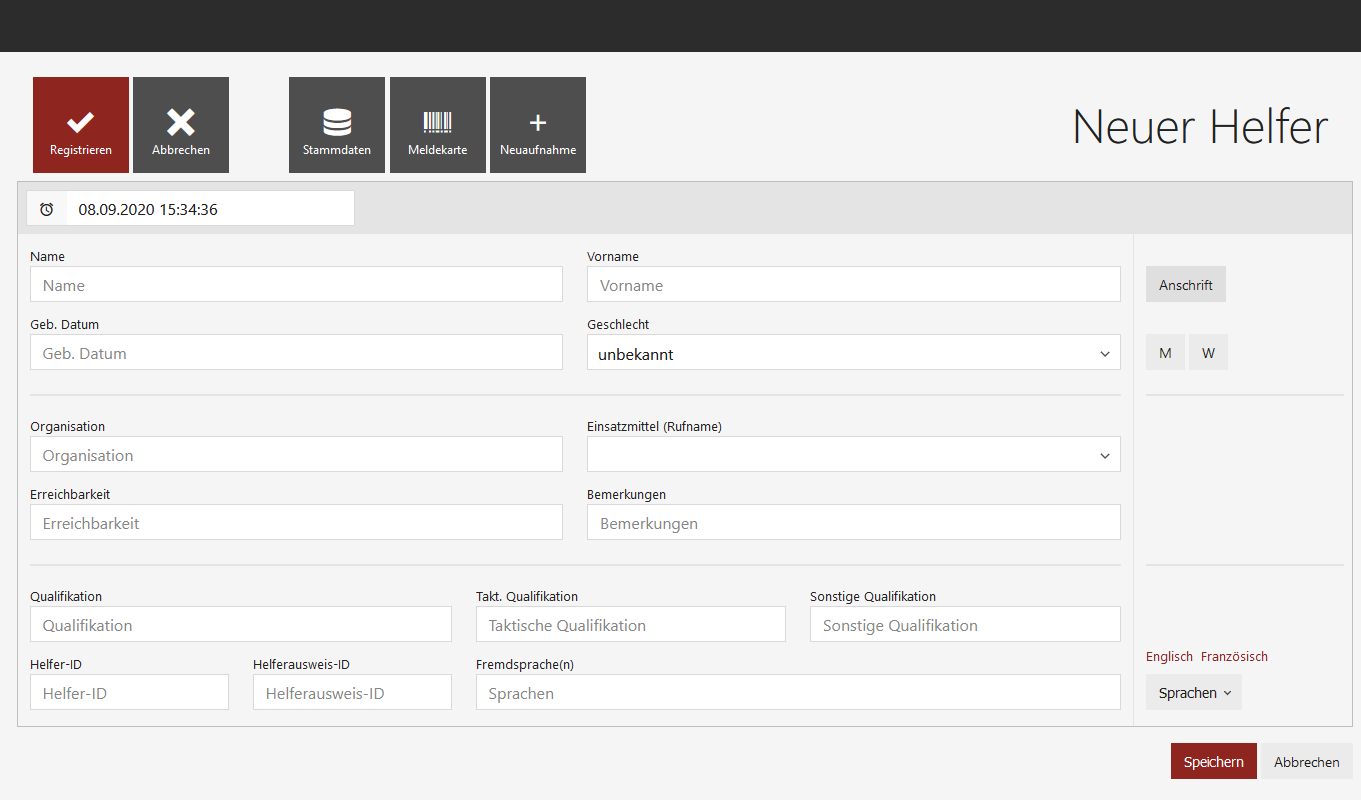1361x800 pixels.
Task: Click the Abbrechen X tile
Action: point(181,125)
